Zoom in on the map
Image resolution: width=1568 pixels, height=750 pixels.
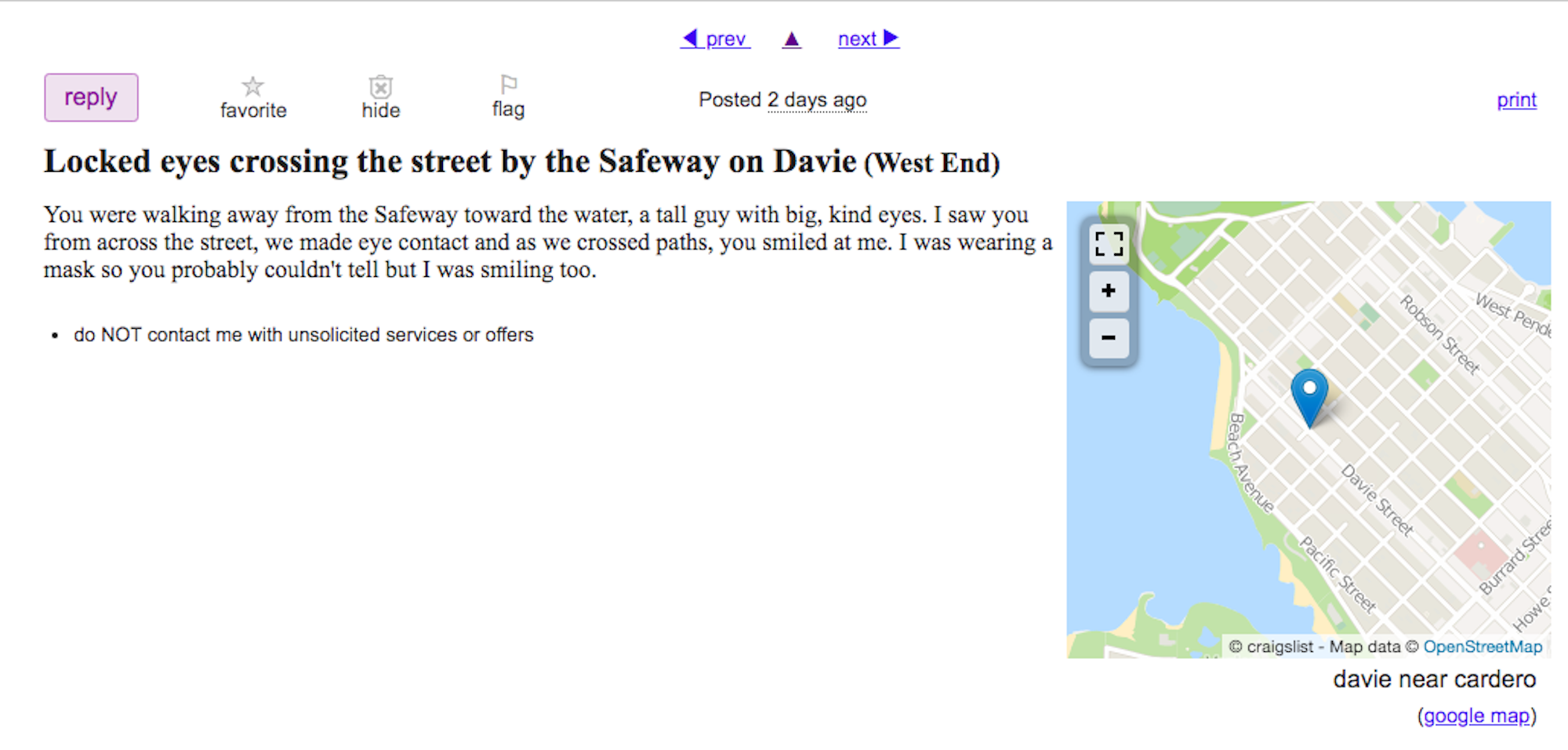tap(1109, 291)
